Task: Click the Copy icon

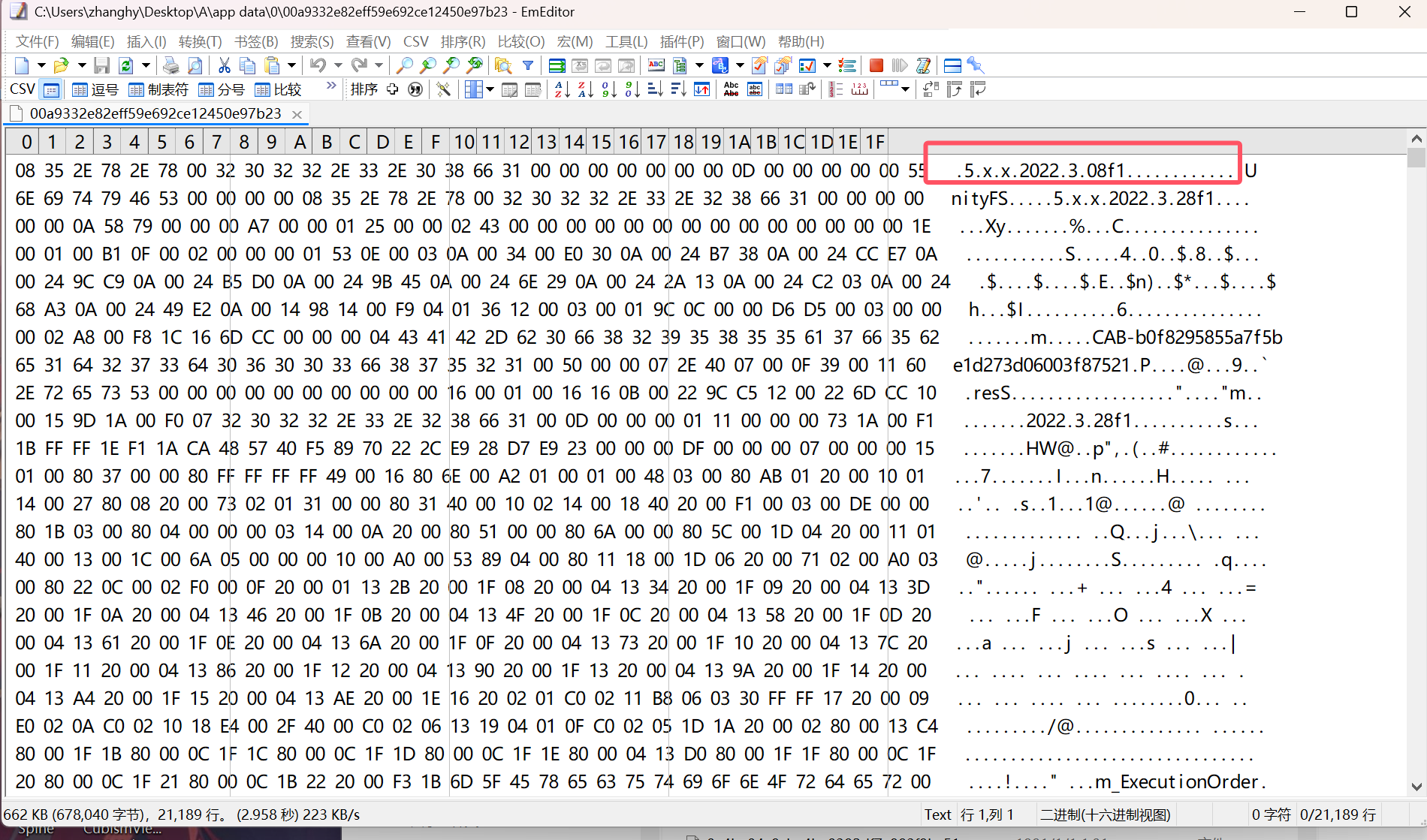Action: pyautogui.click(x=247, y=65)
